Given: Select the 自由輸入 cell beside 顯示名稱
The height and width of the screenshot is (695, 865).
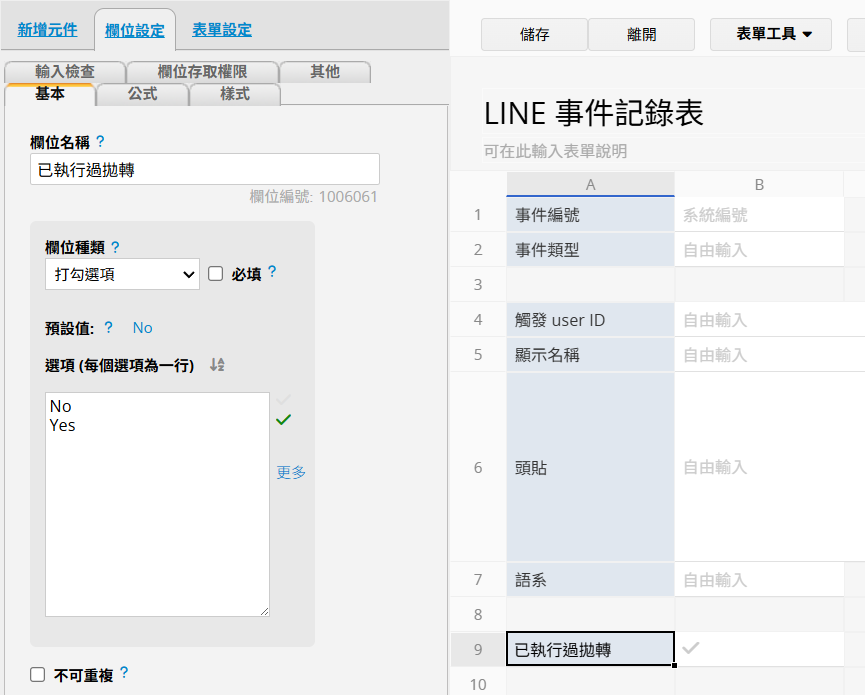Looking at the screenshot, I should pyautogui.click(x=770, y=355).
